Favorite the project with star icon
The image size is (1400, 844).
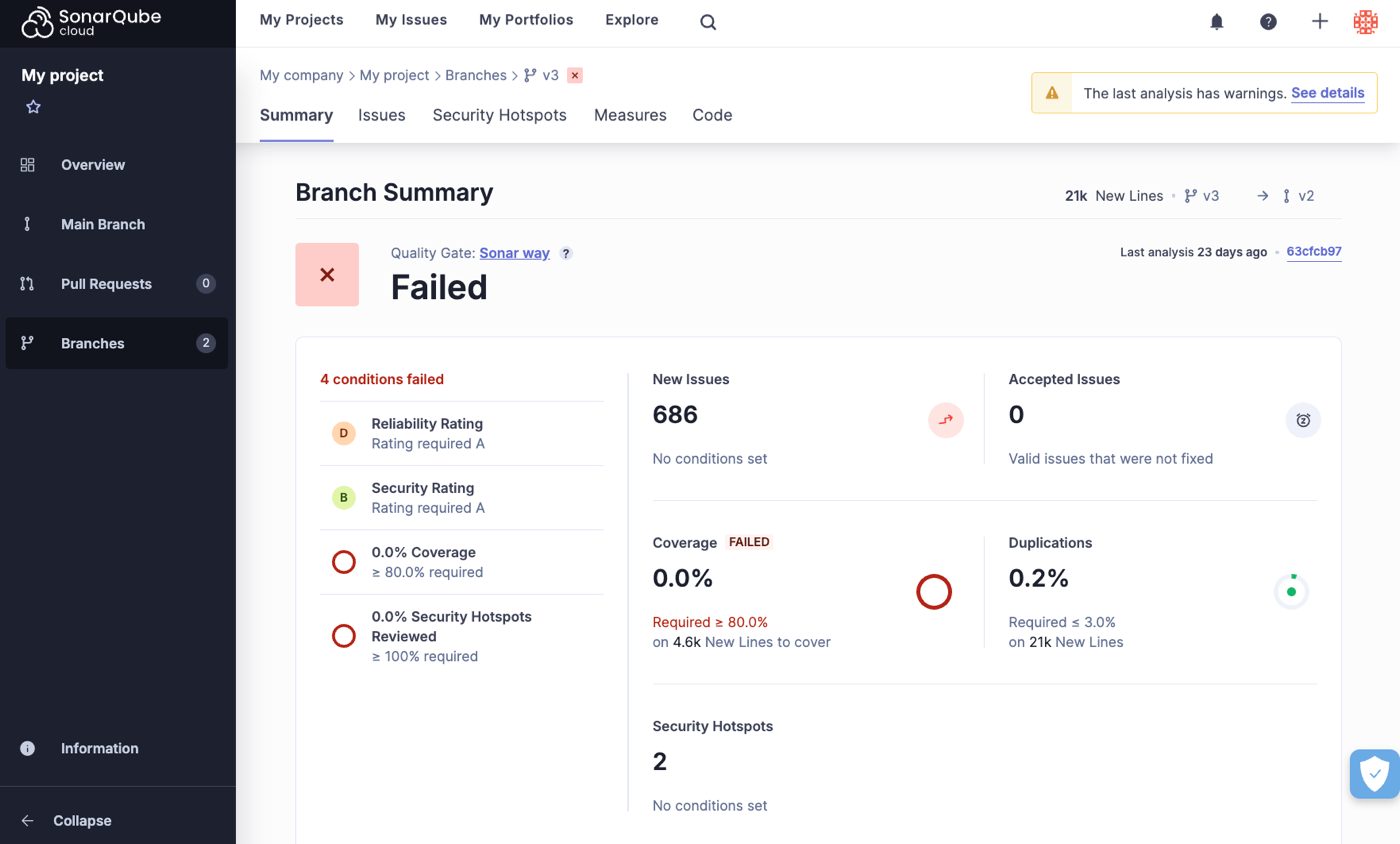33,107
